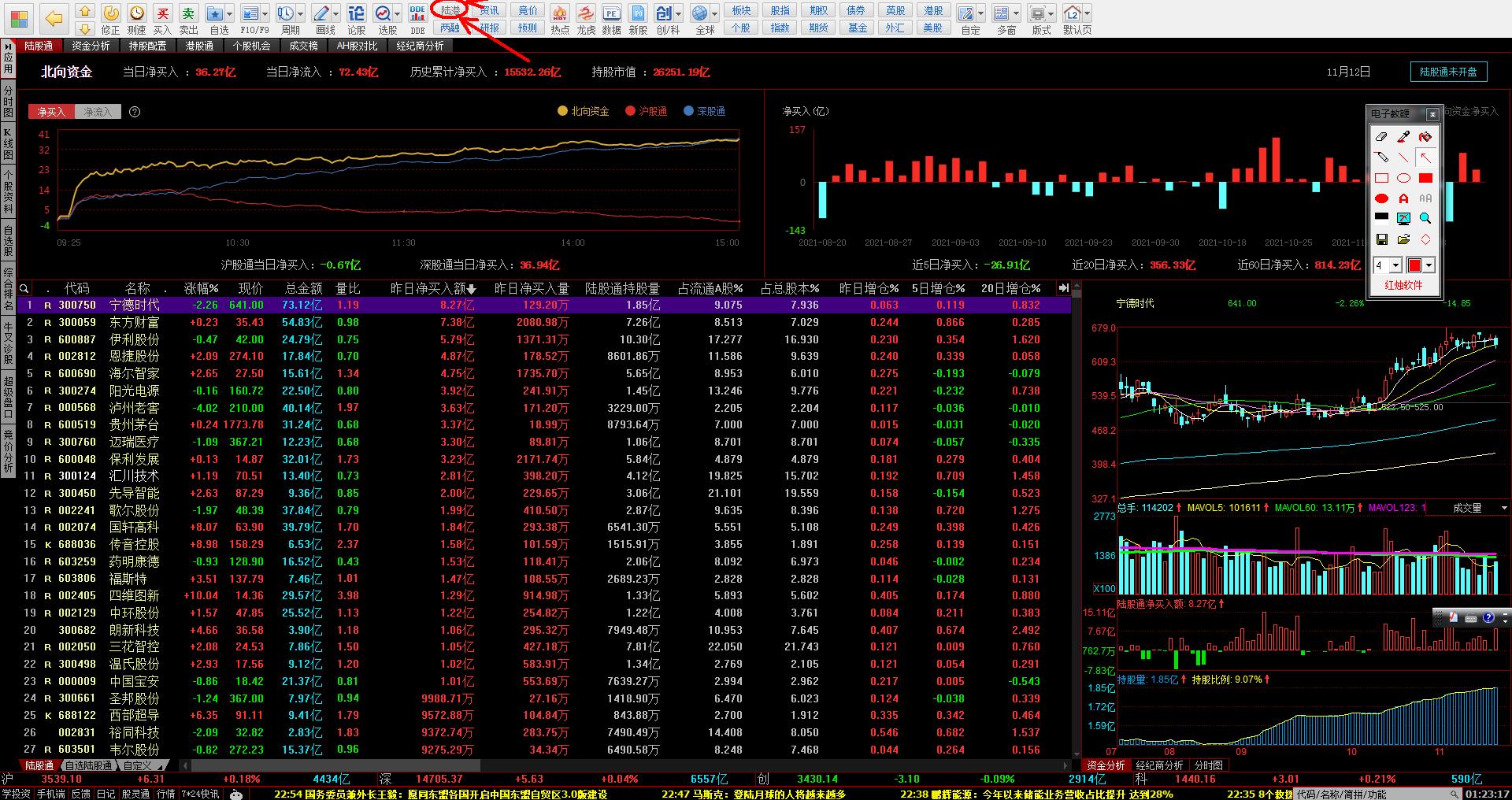Expand the 全球 dropdown arrow
This screenshot has width=1512, height=800.
click(715, 14)
